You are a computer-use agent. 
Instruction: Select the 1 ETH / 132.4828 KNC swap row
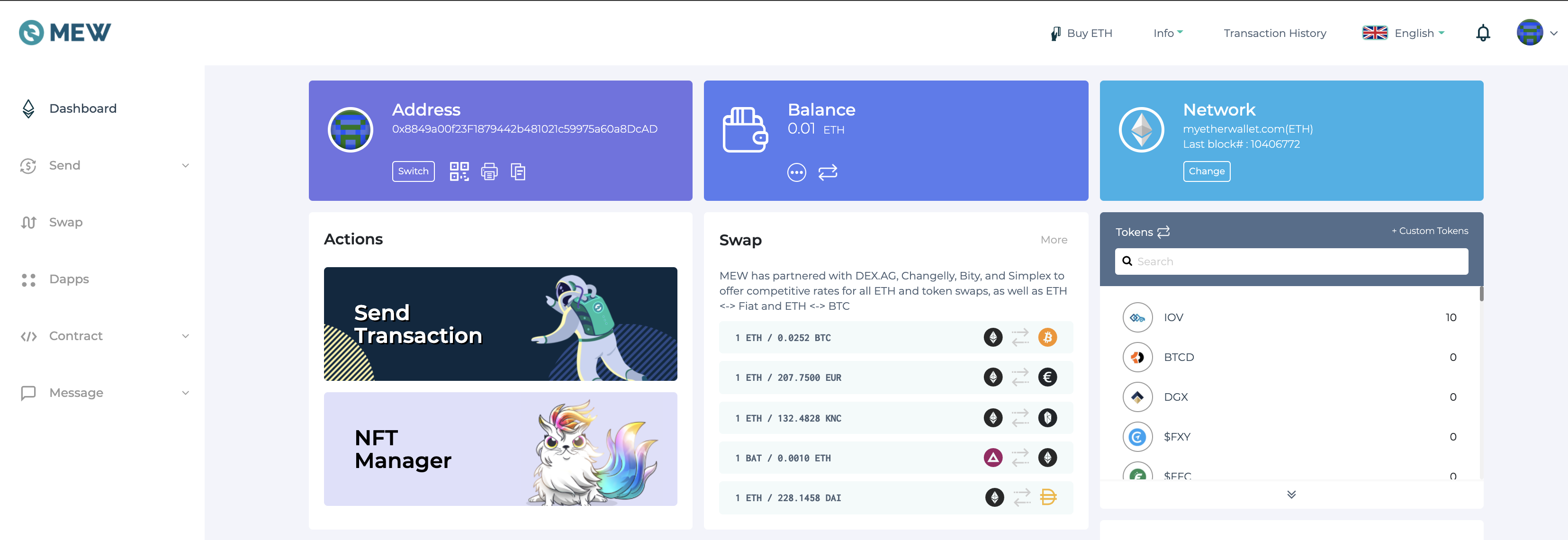(895, 418)
